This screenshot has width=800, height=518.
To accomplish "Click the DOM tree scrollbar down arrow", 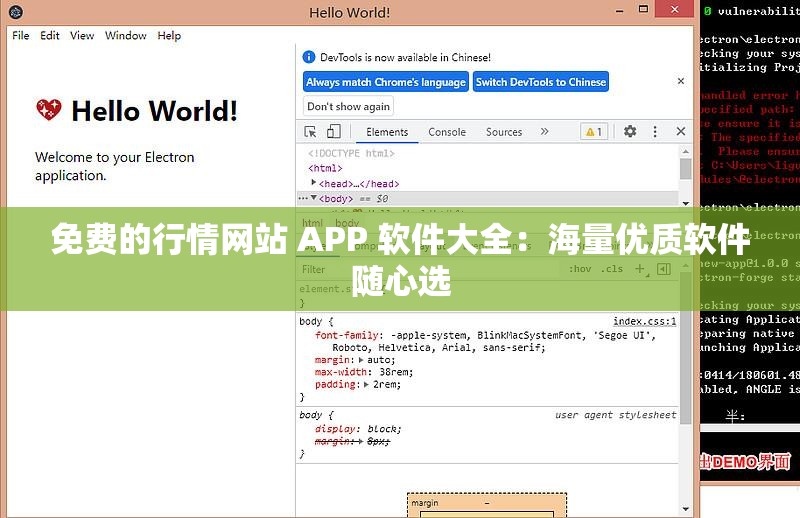I will (x=686, y=203).
